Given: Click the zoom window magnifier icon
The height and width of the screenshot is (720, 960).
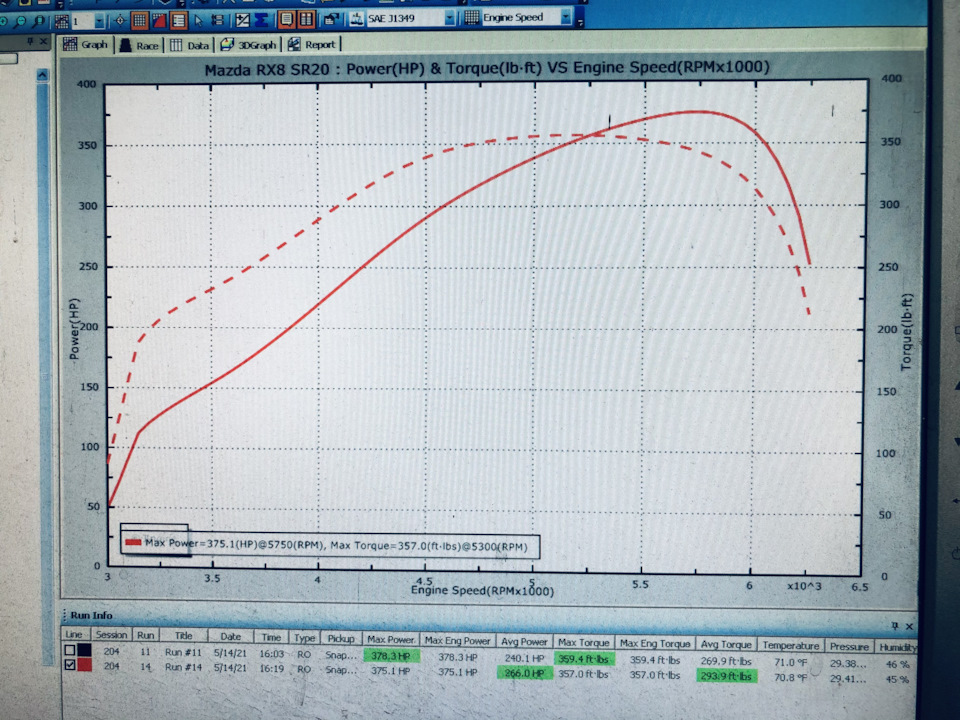Looking at the screenshot, I should pyautogui.click(x=38, y=21).
